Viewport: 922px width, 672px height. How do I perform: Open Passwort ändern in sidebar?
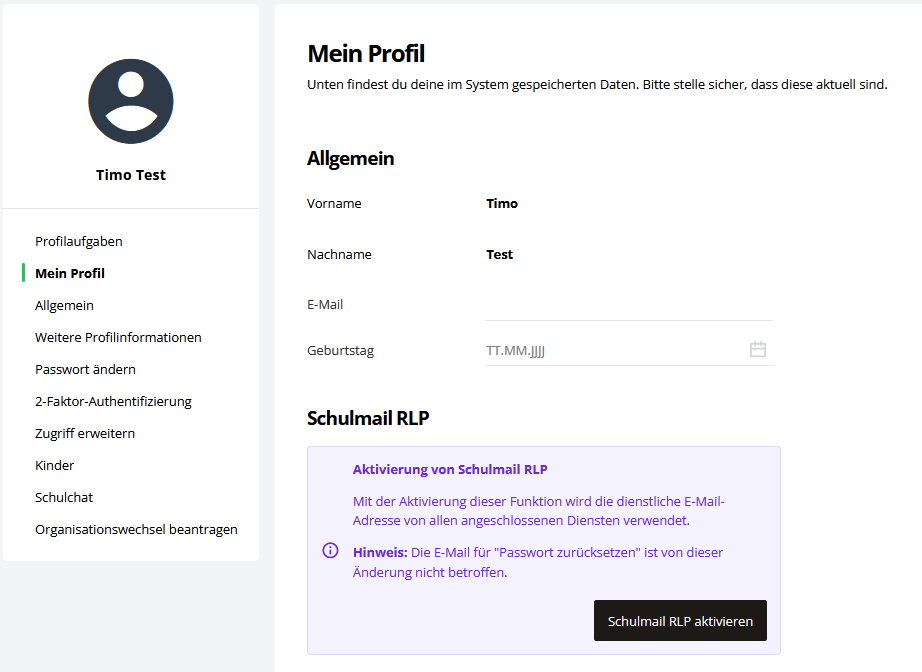pyautogui.click(x=85, y=369)
